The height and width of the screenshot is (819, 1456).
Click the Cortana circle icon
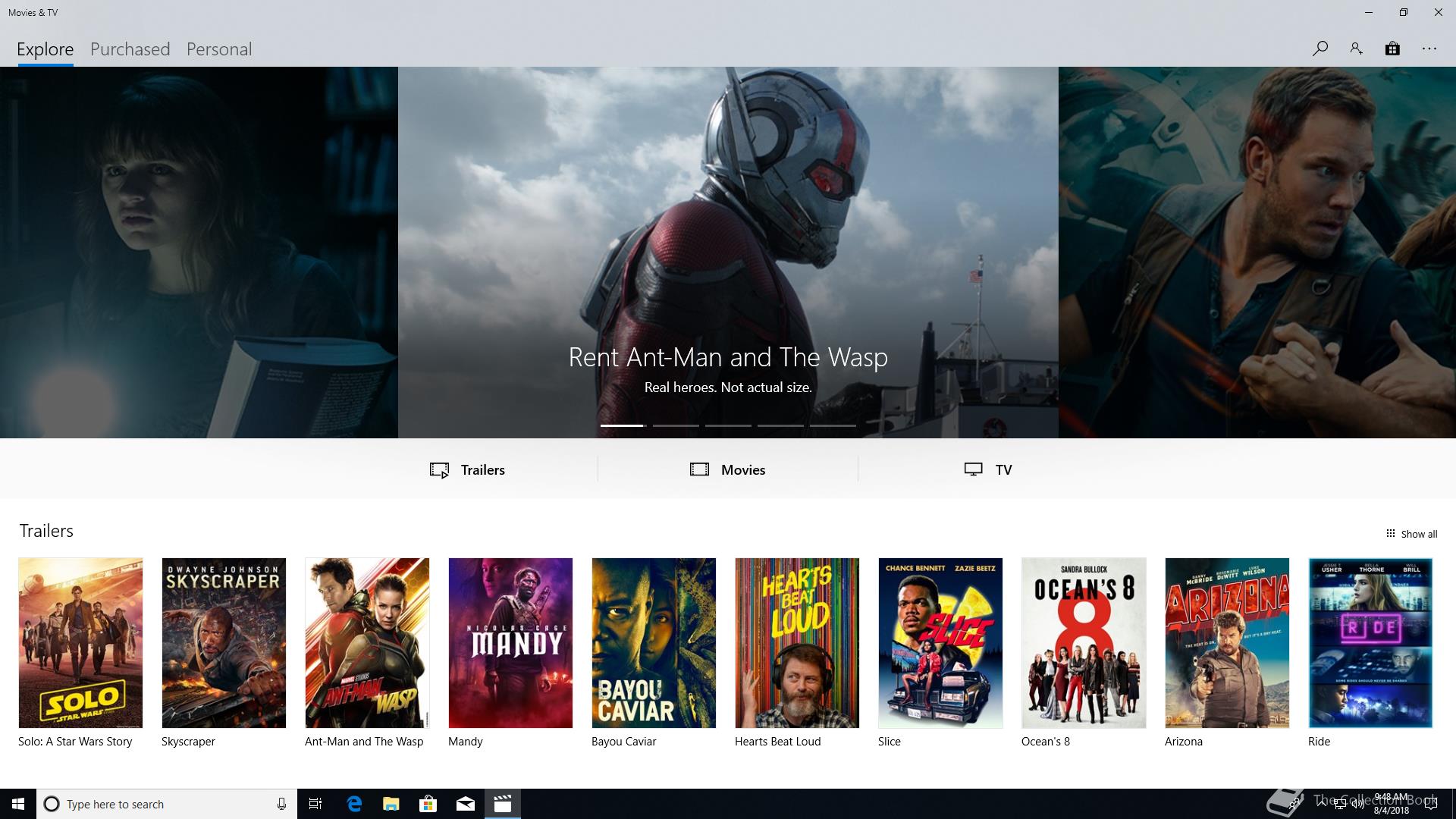pyautogui.click(x=52, y=804)
